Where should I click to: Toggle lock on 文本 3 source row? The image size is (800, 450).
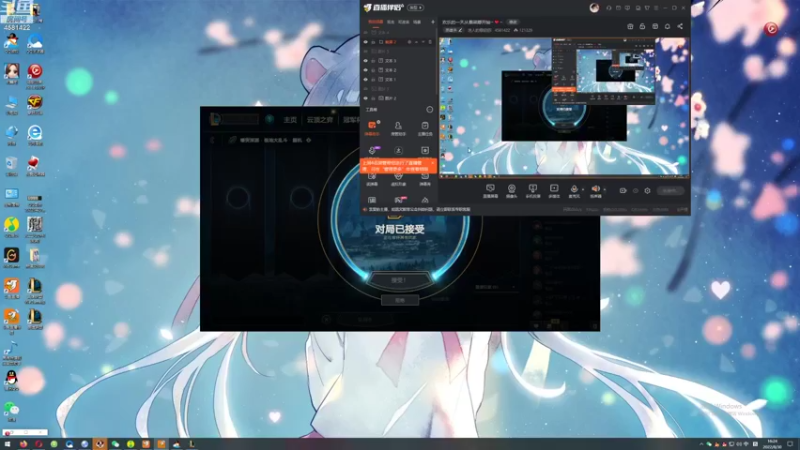coord(373,61)
